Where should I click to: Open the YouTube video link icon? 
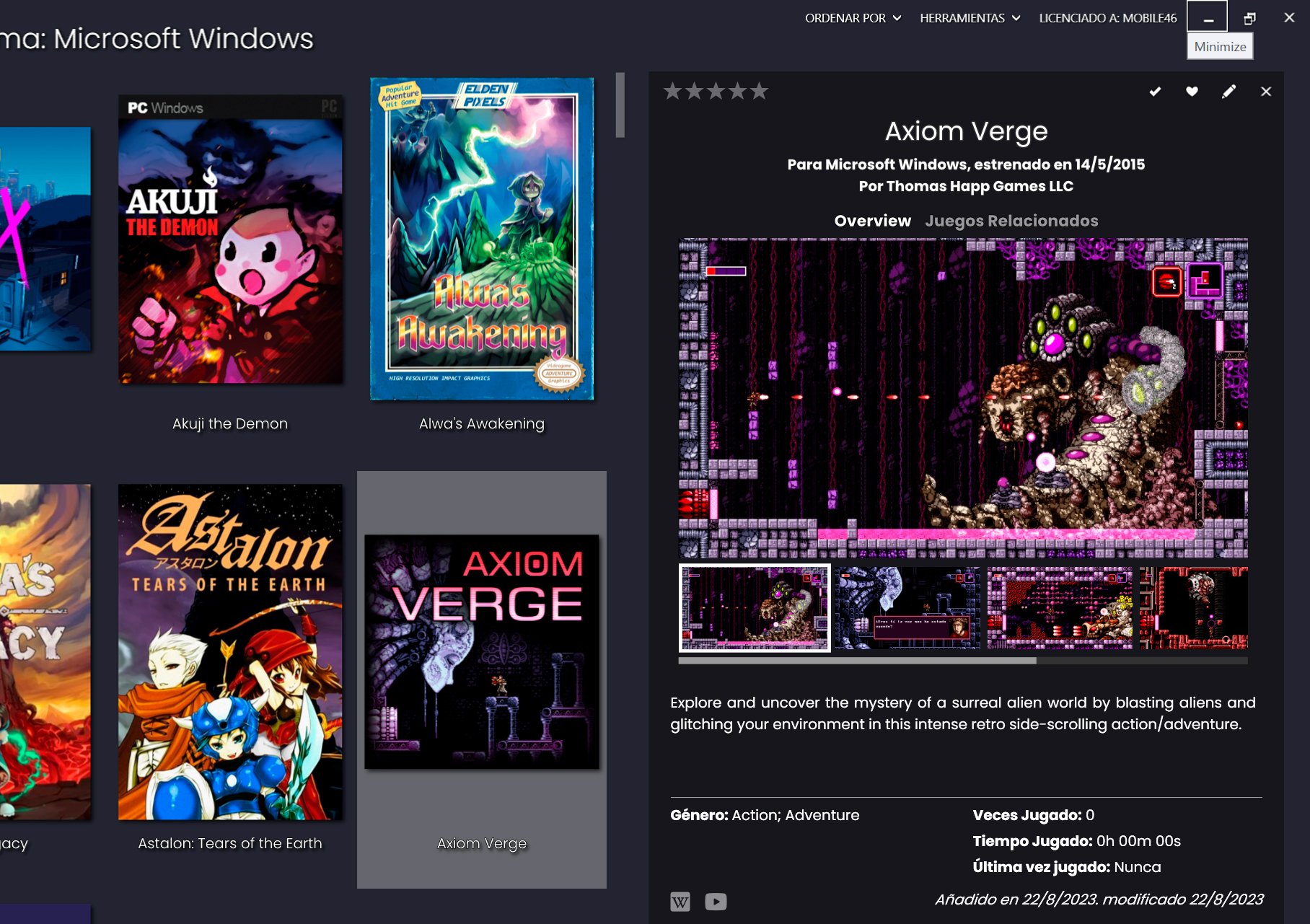click(x=716, y=902)
